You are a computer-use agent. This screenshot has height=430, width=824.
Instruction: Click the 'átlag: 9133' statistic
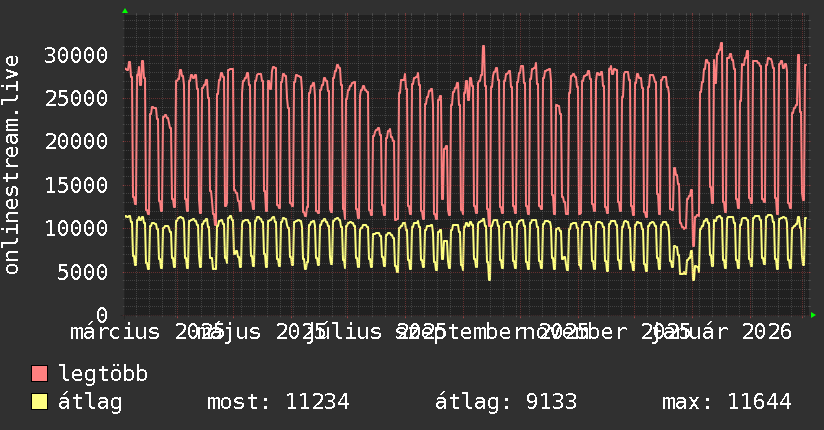point(506,403)
